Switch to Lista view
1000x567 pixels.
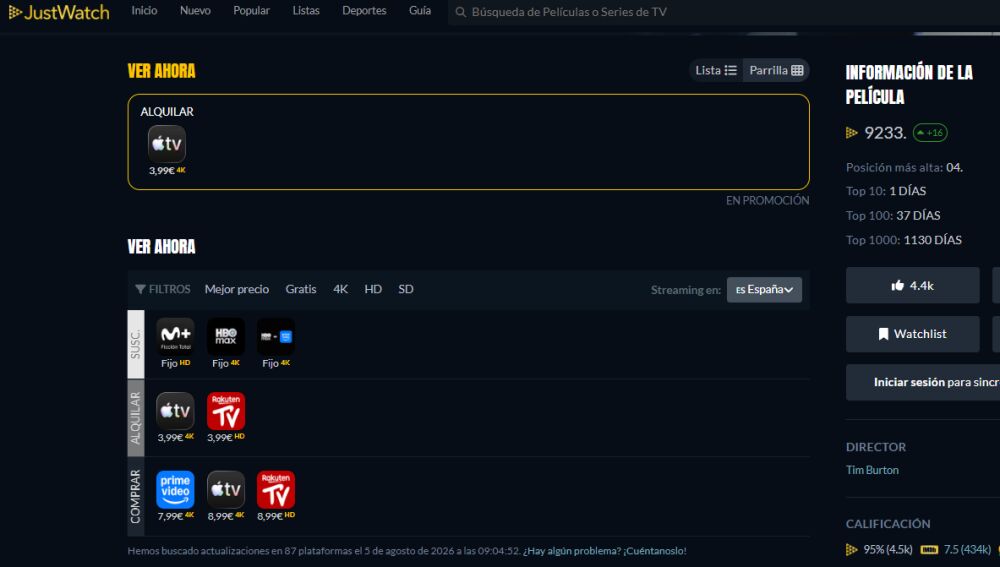tap(716, 70)
